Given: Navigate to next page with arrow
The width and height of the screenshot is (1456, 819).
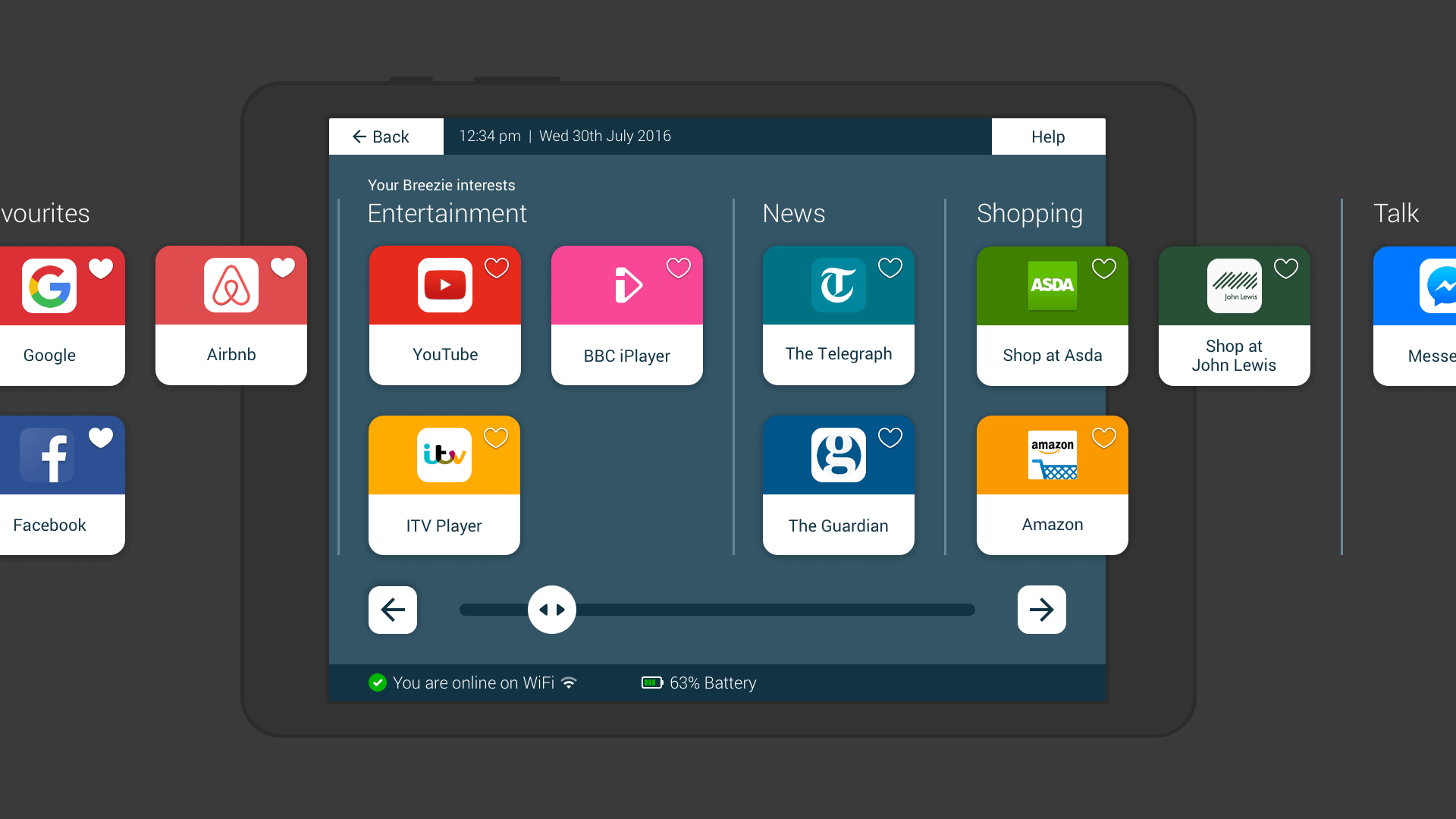Looking at the screenshot, I should [x=1041, y=609].
